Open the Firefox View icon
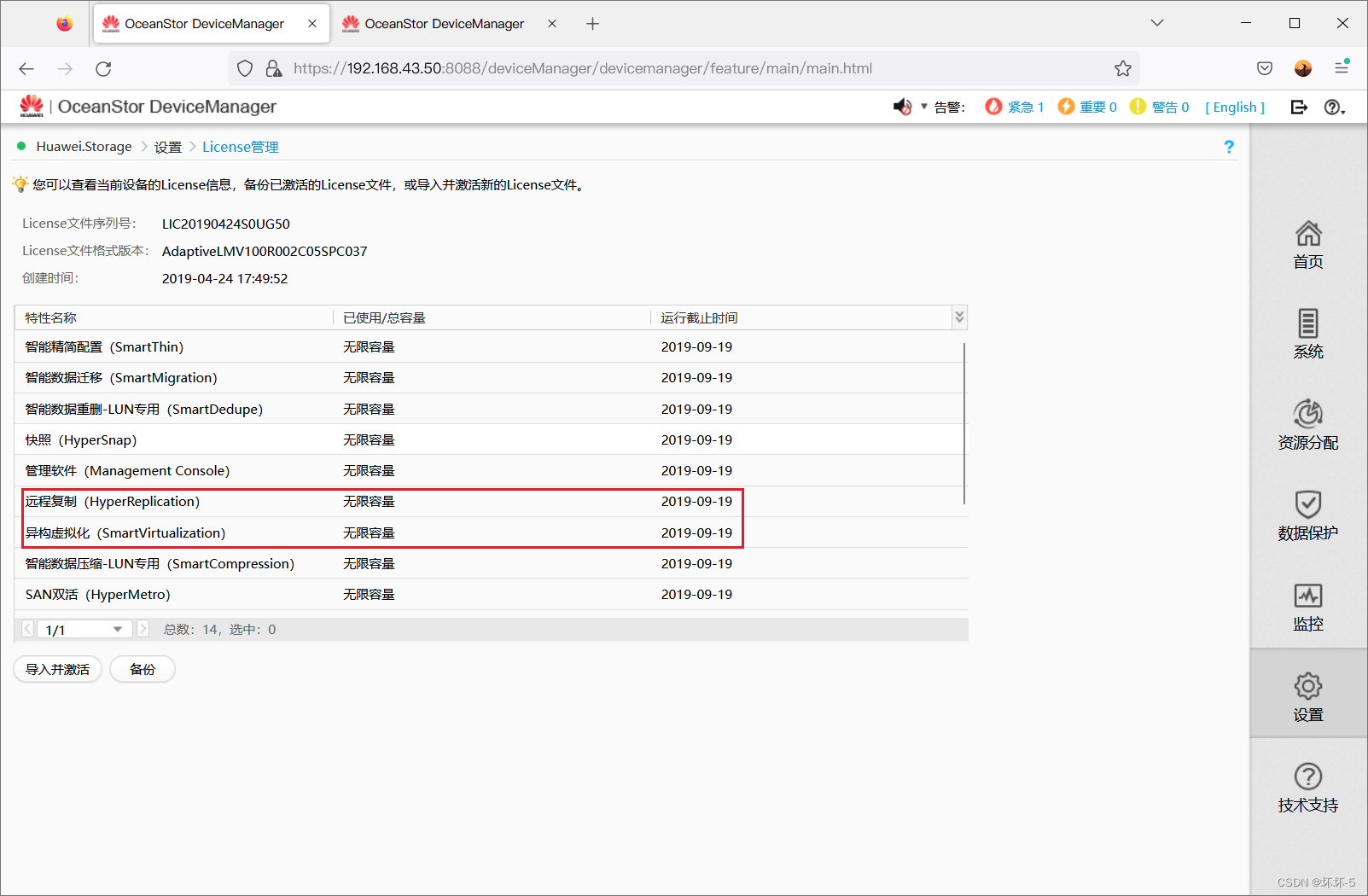Viewport: 1368px width, 896px height. coord(65,24)
